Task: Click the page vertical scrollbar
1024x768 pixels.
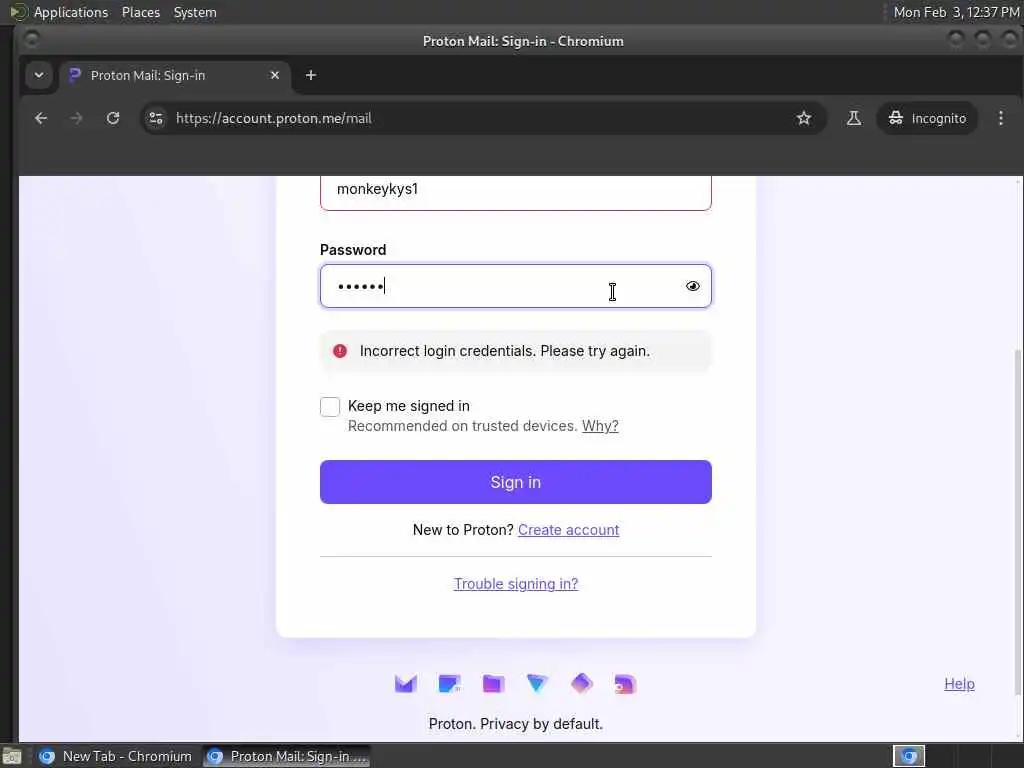Action: (x=1018, y=522)
